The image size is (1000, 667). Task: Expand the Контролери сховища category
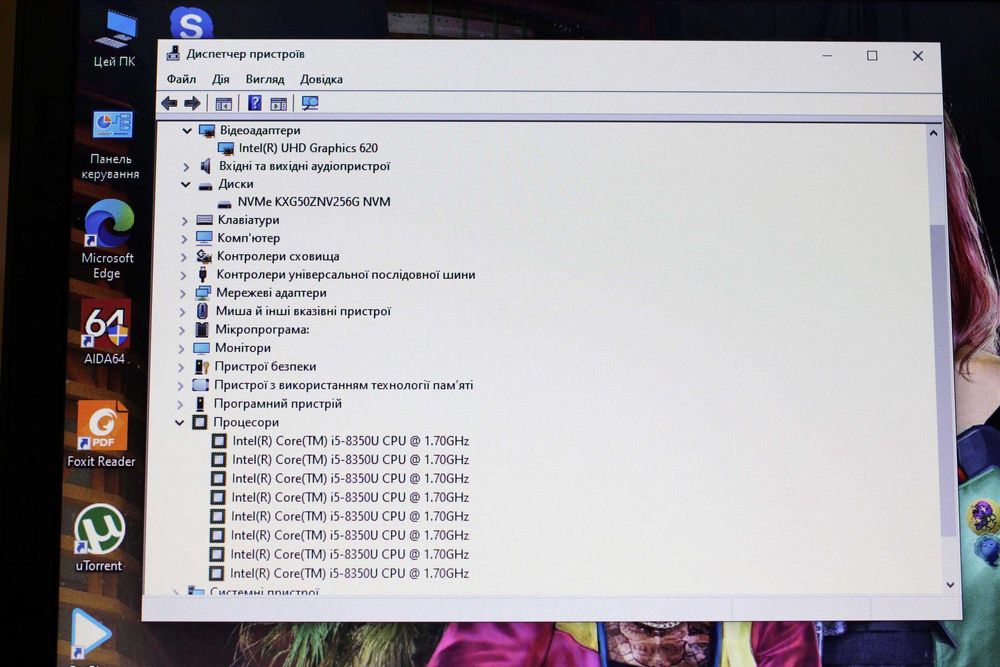tap(184, 257)
